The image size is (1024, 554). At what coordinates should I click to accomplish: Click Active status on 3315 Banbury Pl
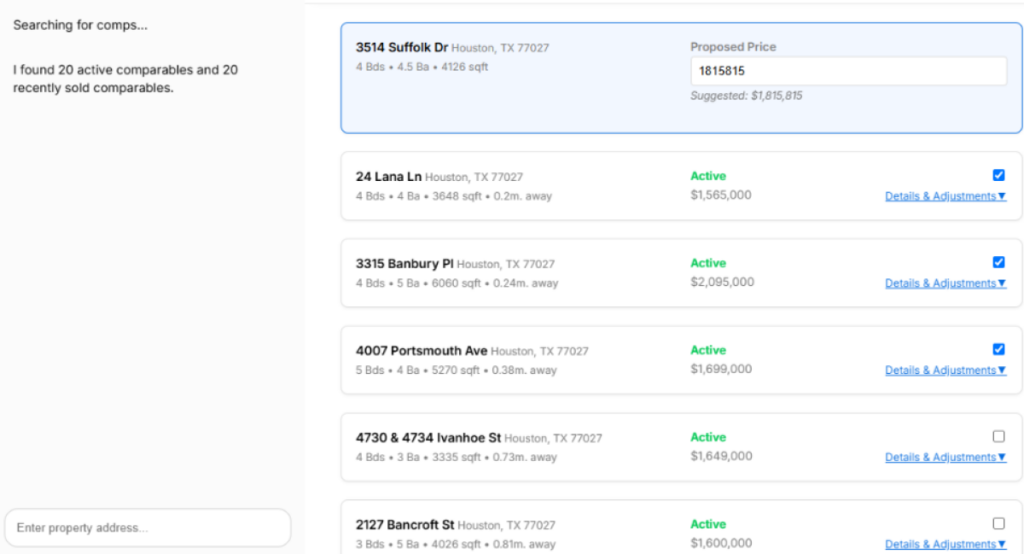(x=708, y=263)
